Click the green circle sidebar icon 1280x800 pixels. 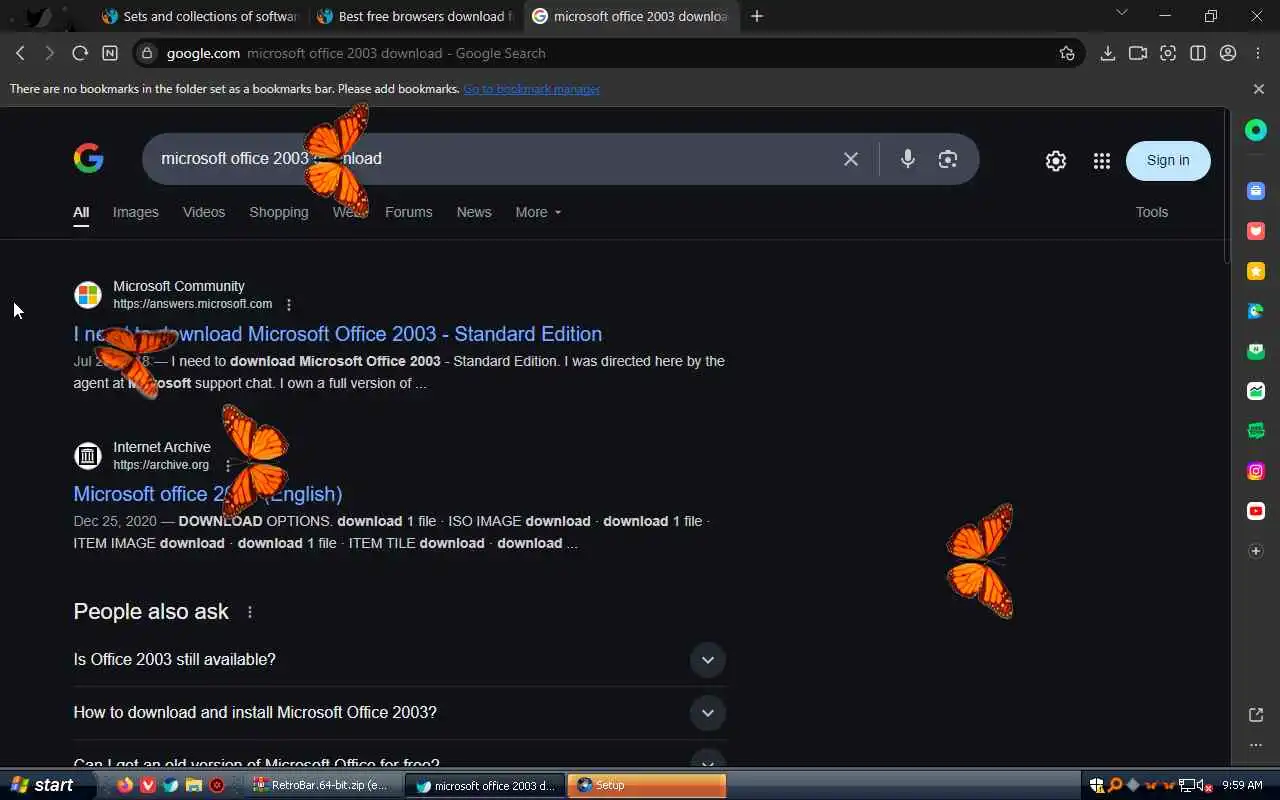point(1256,130)
